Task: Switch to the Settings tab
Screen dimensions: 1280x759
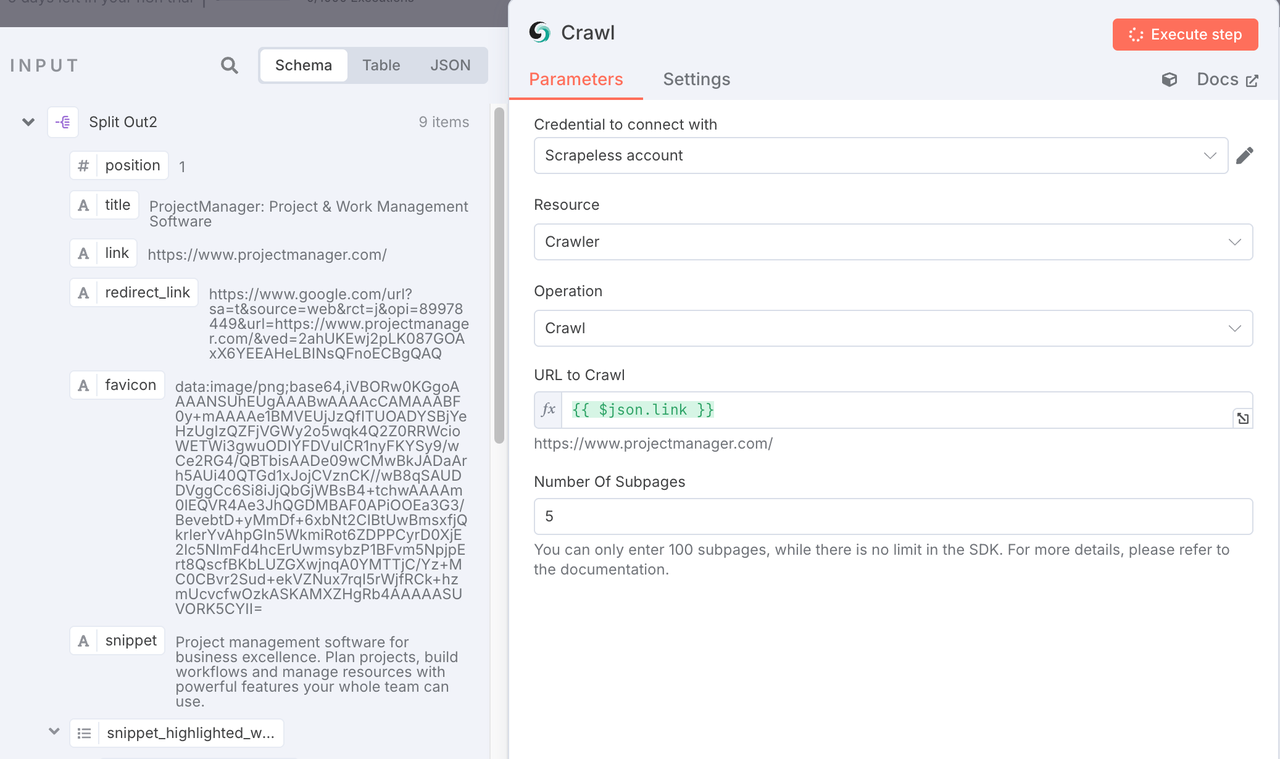Action: pos(697,79)
